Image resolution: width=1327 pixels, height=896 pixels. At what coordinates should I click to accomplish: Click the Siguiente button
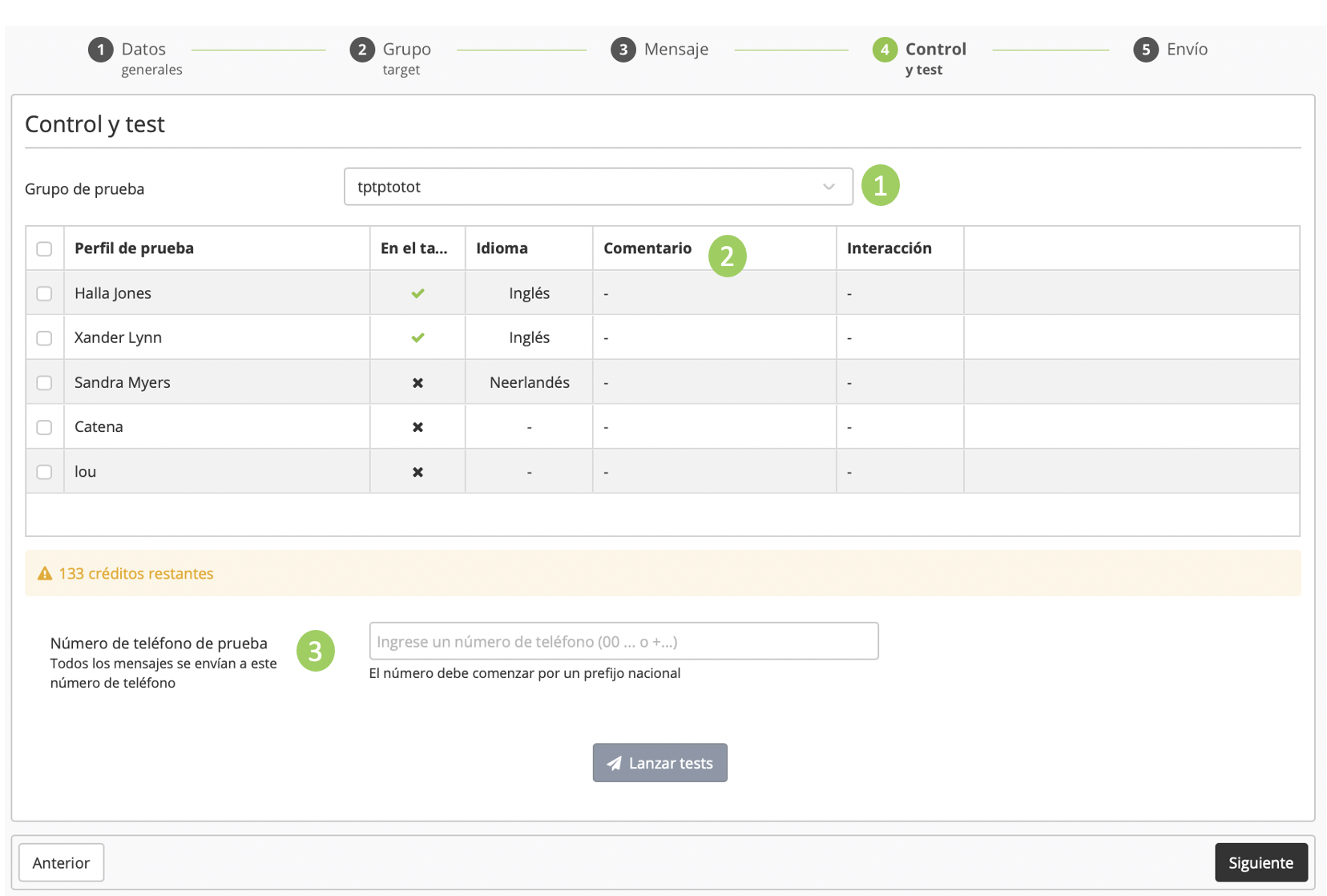tap(1260, 862)
